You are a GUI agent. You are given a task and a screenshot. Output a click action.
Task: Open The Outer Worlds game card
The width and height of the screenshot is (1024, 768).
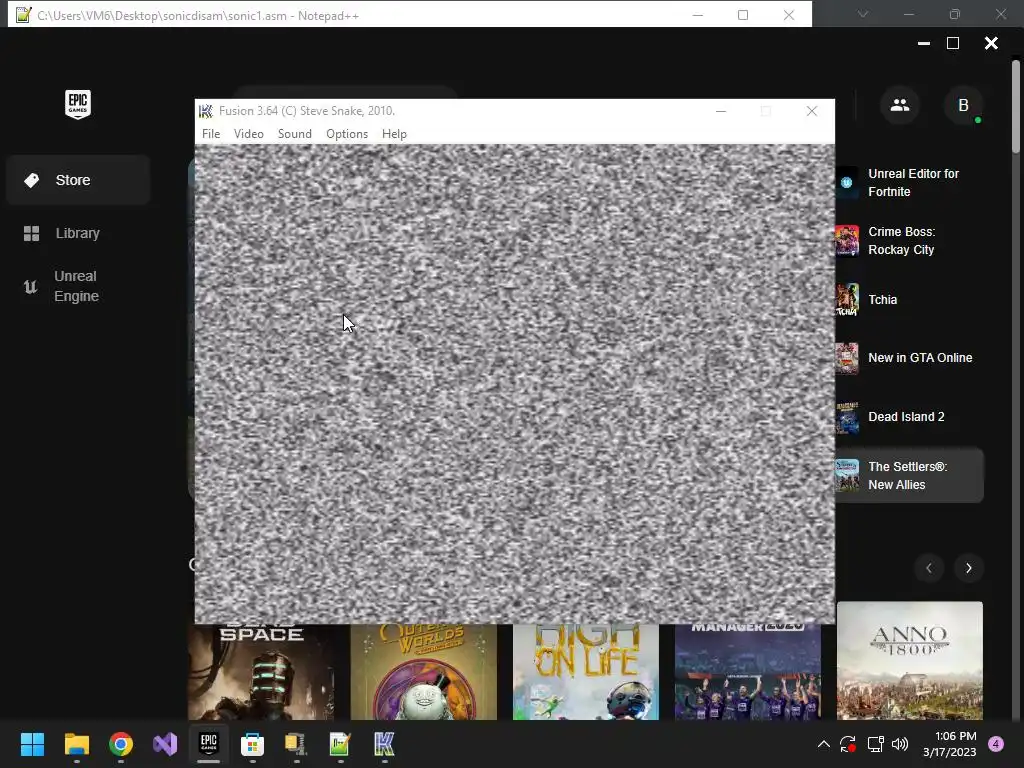pos(423,672)
